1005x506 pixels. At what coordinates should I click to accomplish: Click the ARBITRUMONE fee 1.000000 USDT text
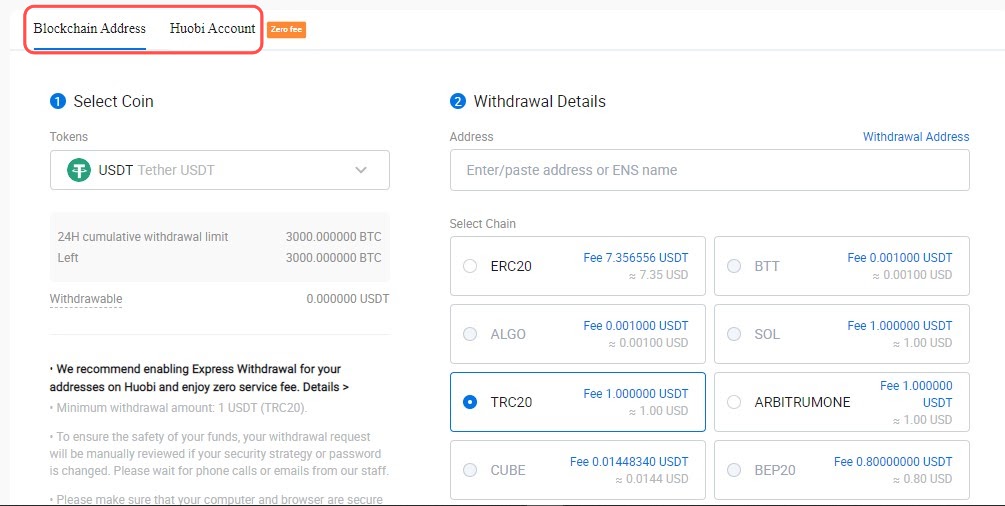coord(916,394)
